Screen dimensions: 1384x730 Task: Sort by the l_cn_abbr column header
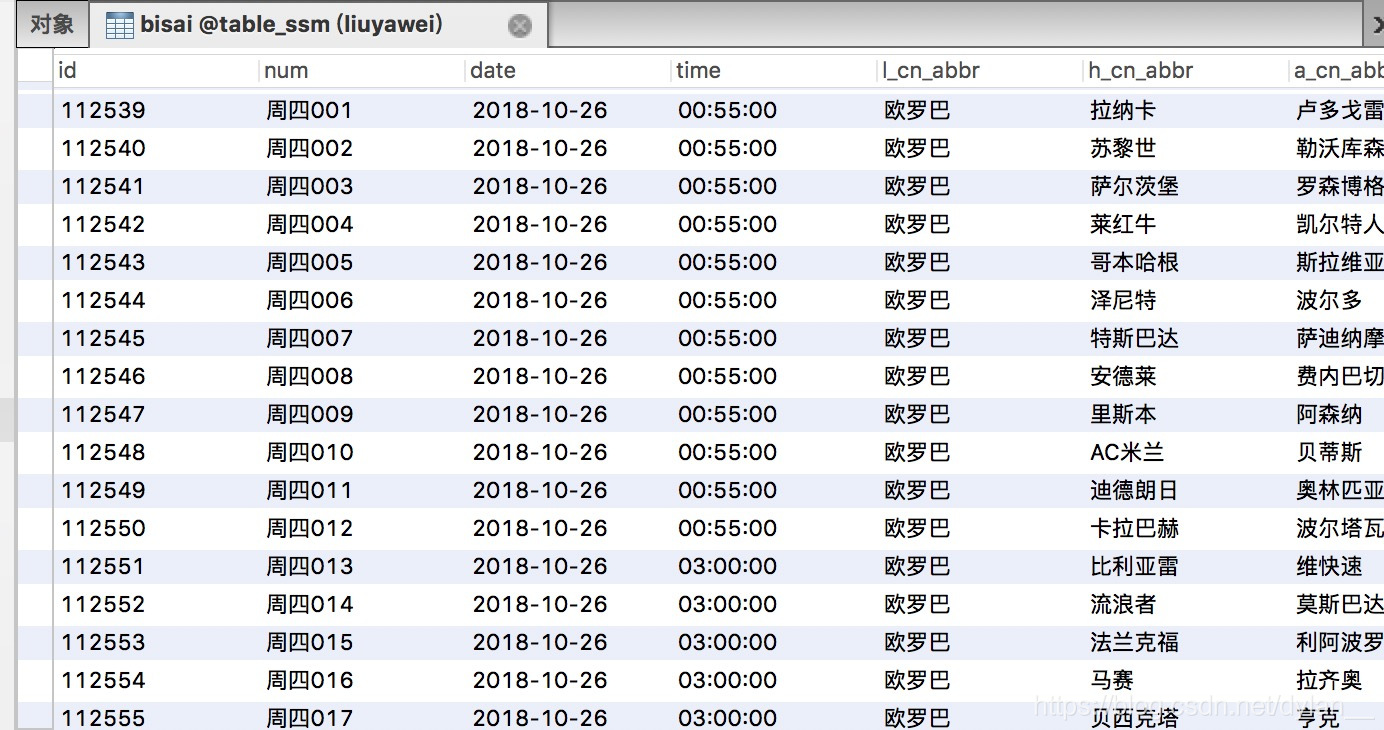(979, 70)
